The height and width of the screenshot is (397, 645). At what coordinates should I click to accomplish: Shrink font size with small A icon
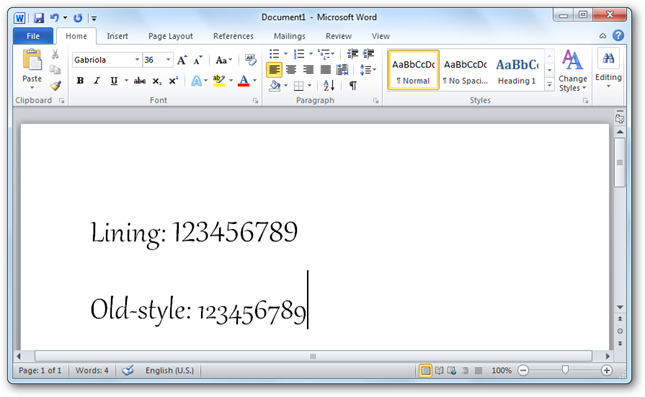coord(198,60)
